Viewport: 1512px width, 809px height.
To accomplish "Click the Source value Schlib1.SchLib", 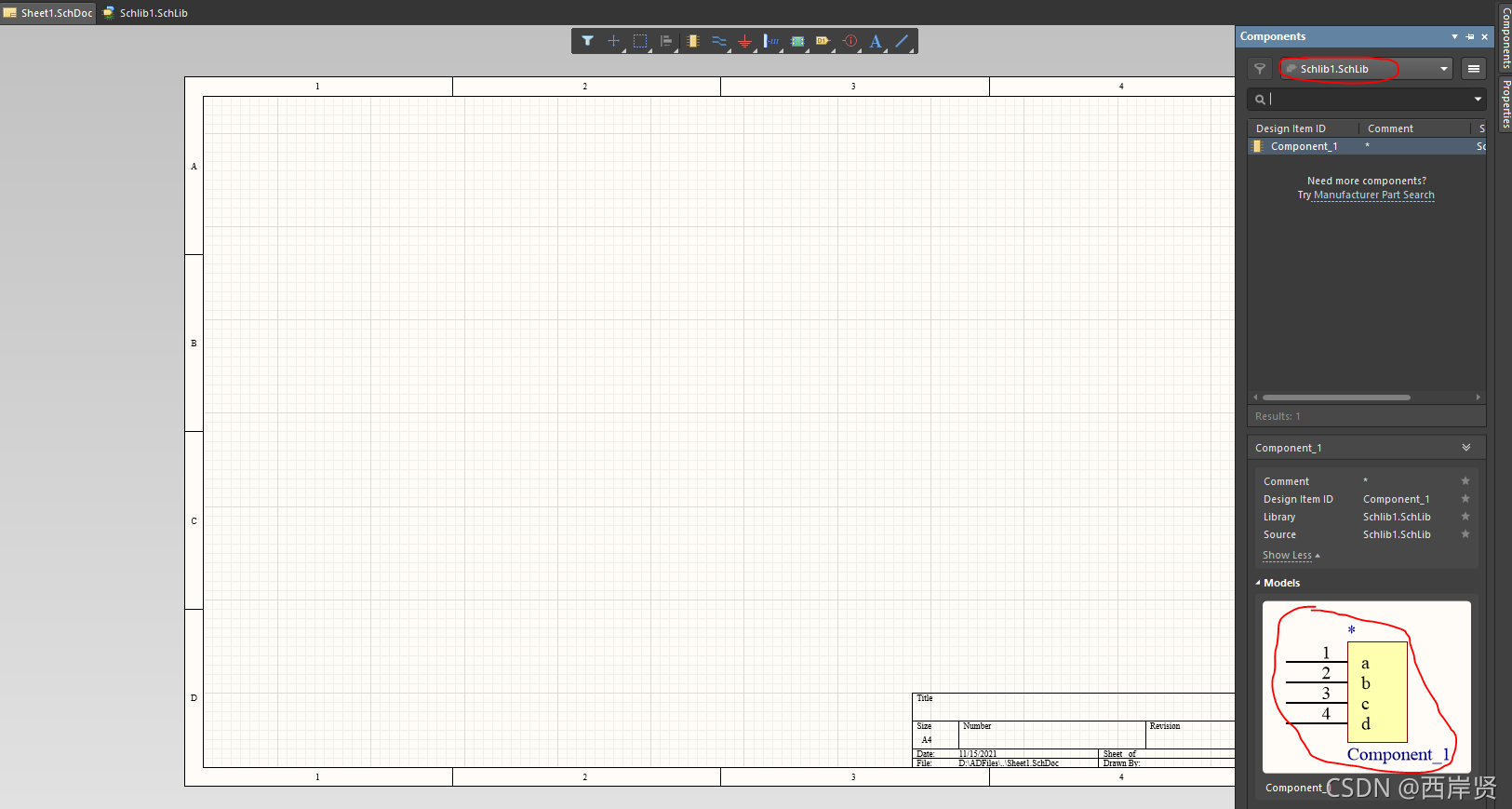I will pos(1397,534).
